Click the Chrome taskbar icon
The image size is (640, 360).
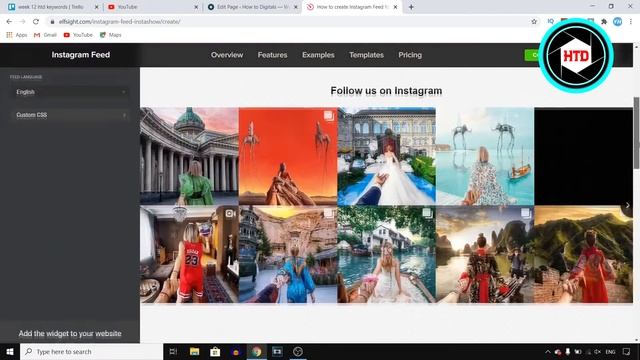257,351
